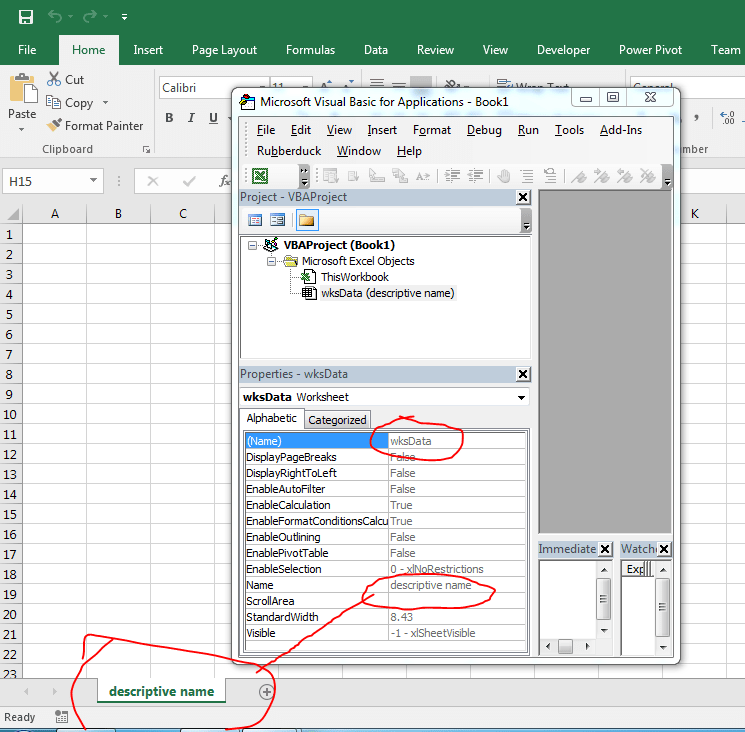Select the ThisWorkbook tree item

[x=355, y=277]
